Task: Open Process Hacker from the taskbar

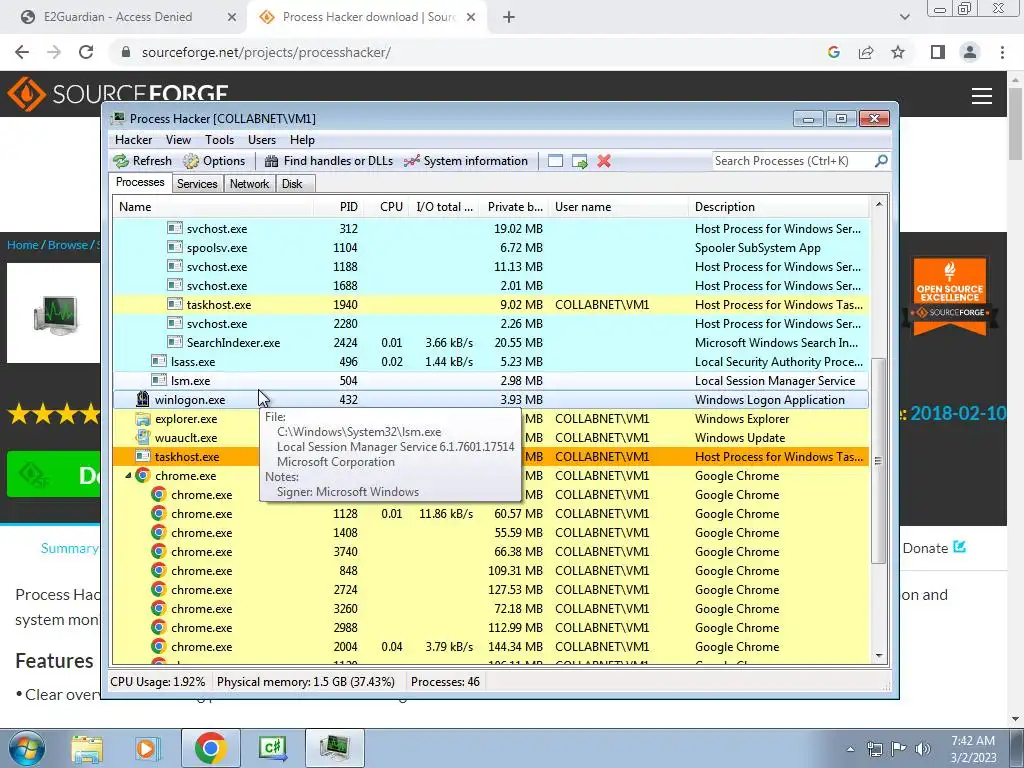Action: tap(334, 748)
